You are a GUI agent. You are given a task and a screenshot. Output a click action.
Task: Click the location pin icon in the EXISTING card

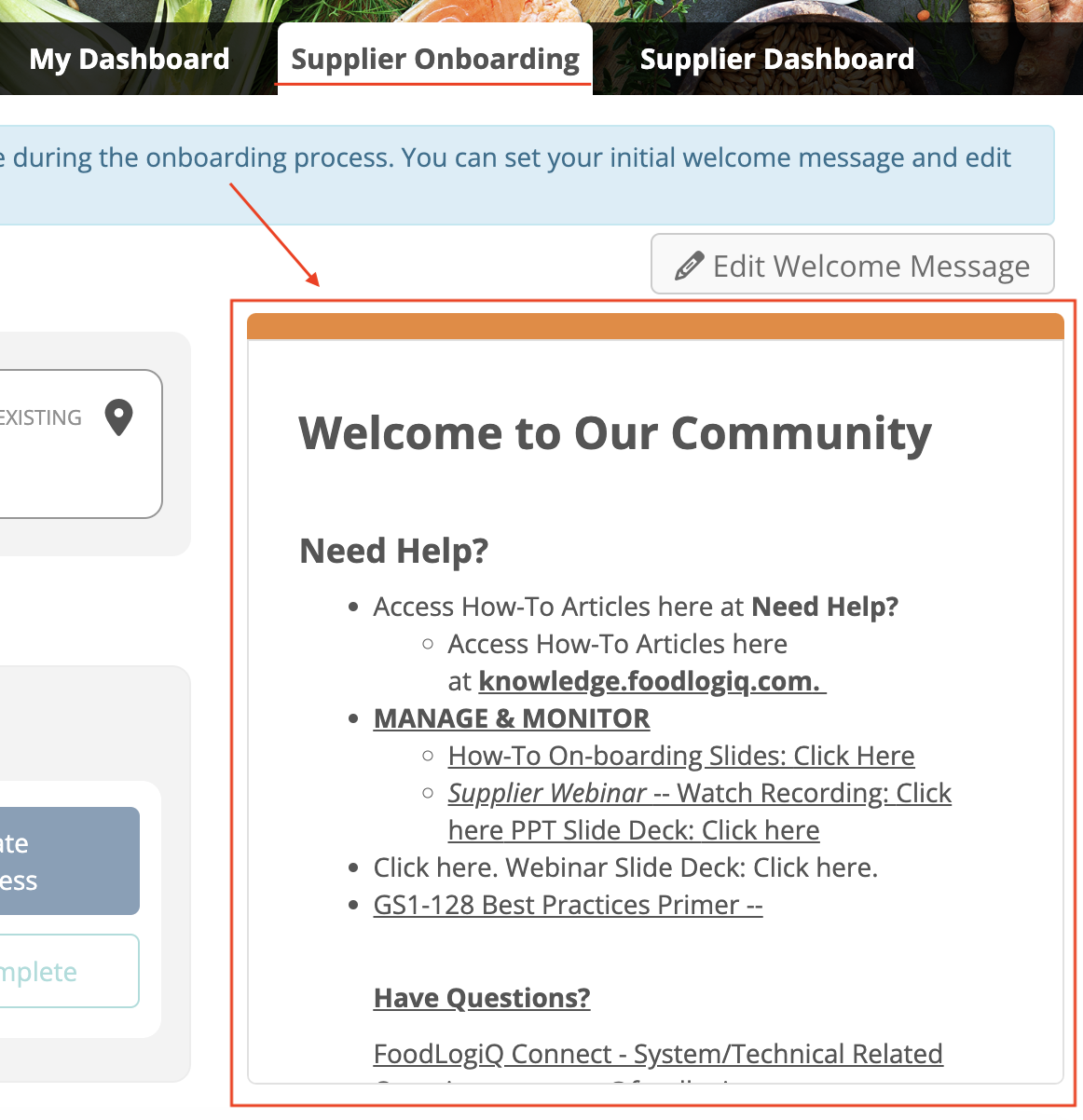[118, 417]
